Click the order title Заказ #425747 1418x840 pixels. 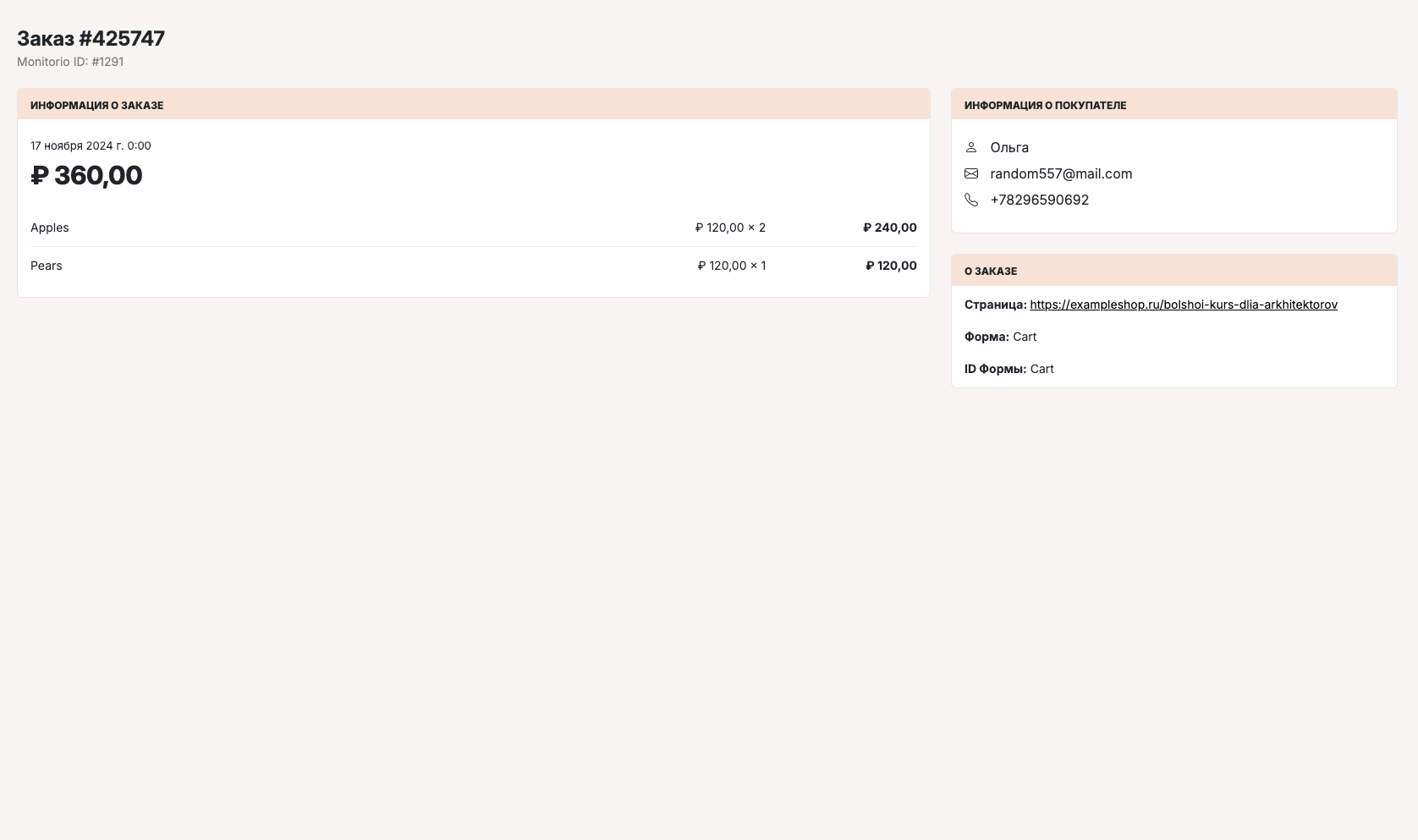91,38
